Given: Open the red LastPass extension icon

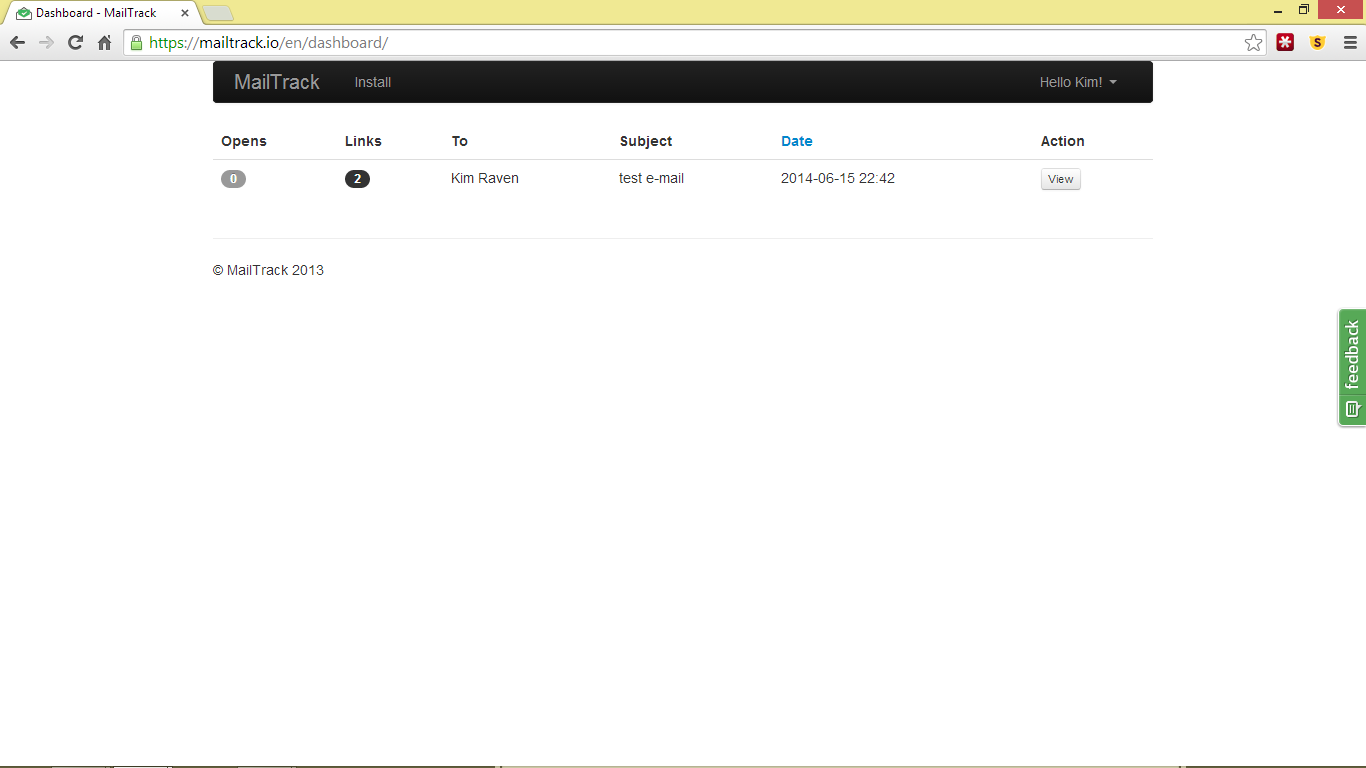Looking at the screenshot, I should pos(1285,42).
